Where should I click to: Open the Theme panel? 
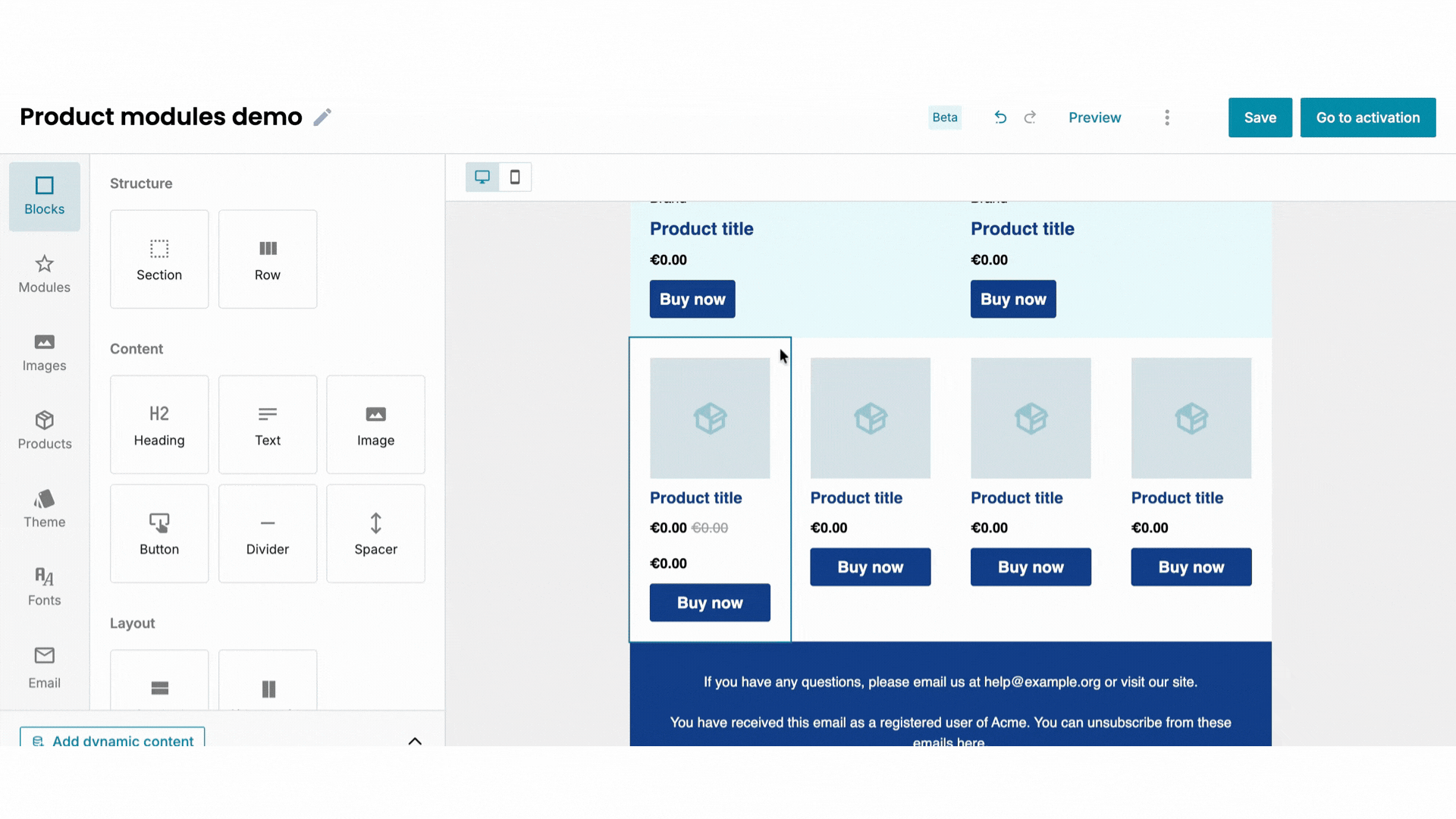[x=44, y=508]
